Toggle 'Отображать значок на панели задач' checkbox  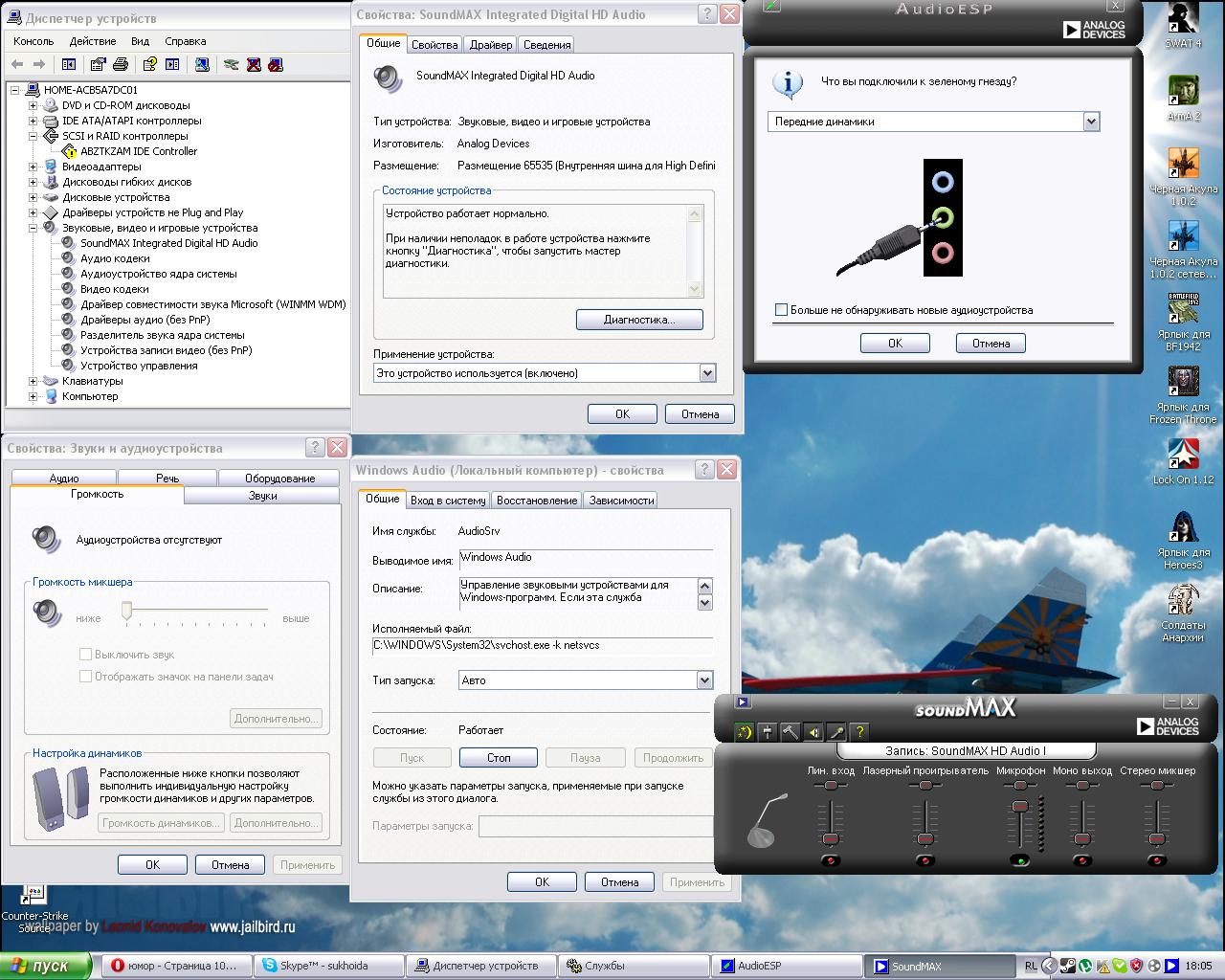[x=85, y=677]
